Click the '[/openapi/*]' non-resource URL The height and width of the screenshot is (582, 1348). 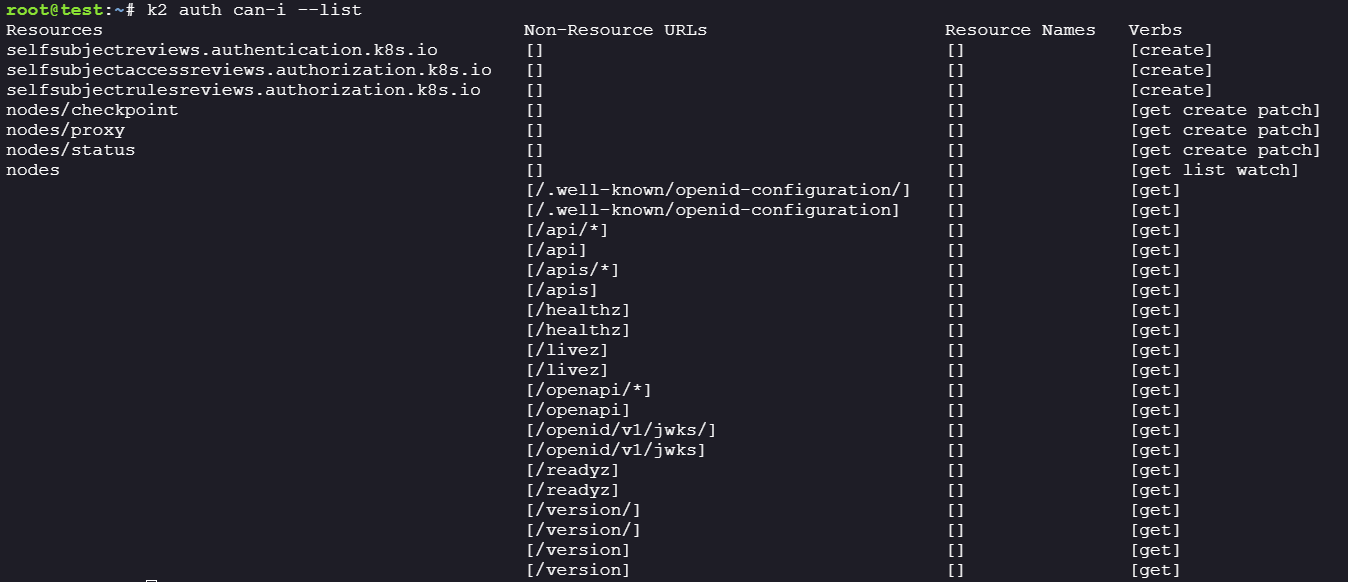point(588,390)
